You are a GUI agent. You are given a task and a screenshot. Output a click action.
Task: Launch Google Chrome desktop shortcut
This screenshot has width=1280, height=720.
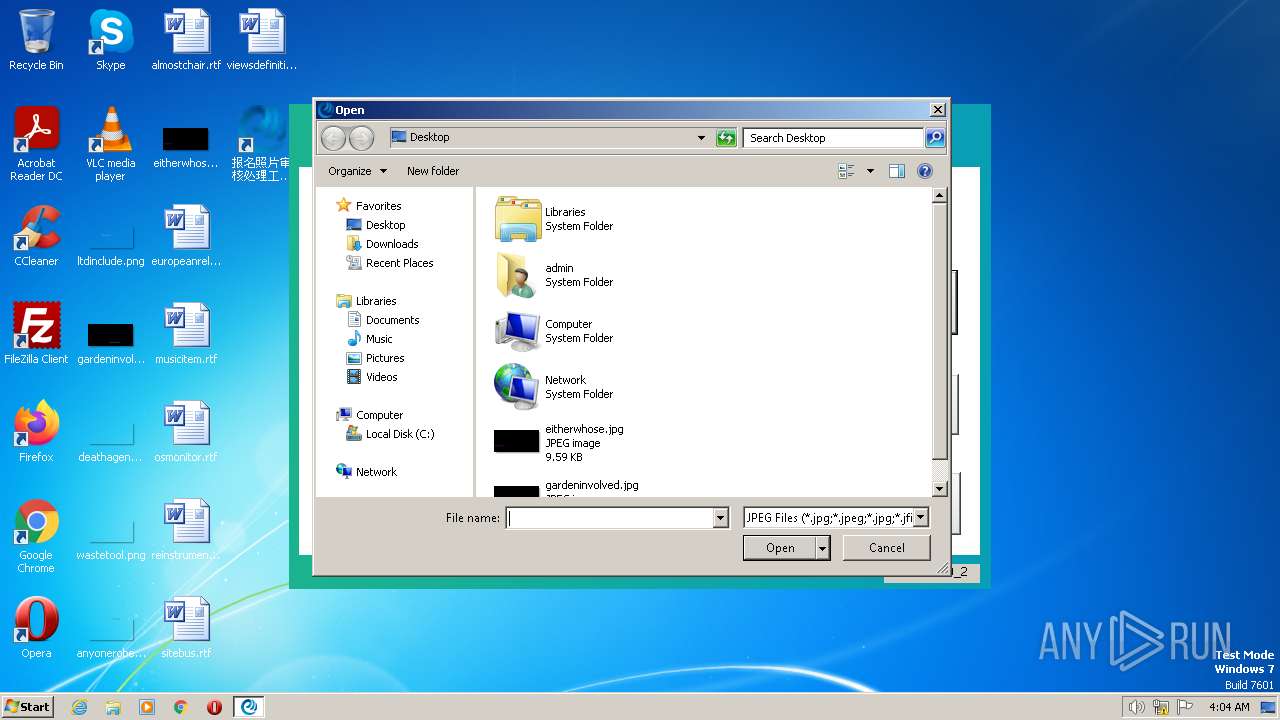(36, 536)
